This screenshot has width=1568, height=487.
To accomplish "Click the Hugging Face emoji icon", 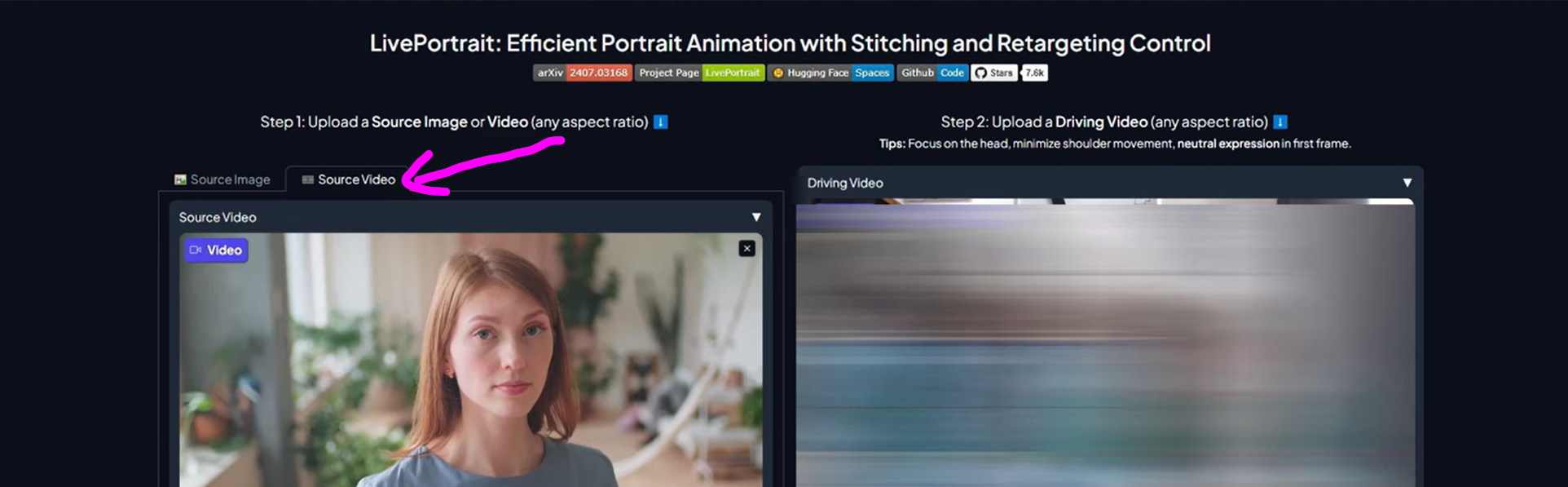I will click(778, 73).
